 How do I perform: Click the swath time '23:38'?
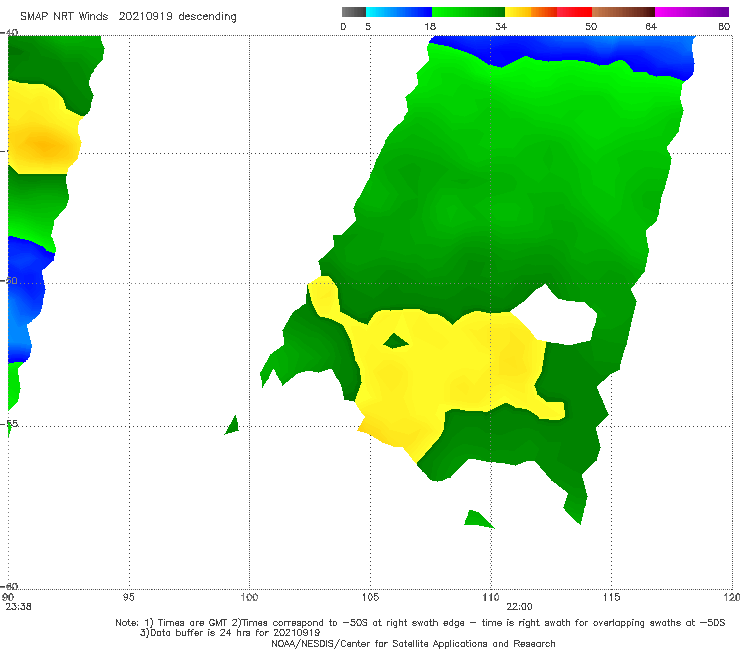click(x=18, y=607)
